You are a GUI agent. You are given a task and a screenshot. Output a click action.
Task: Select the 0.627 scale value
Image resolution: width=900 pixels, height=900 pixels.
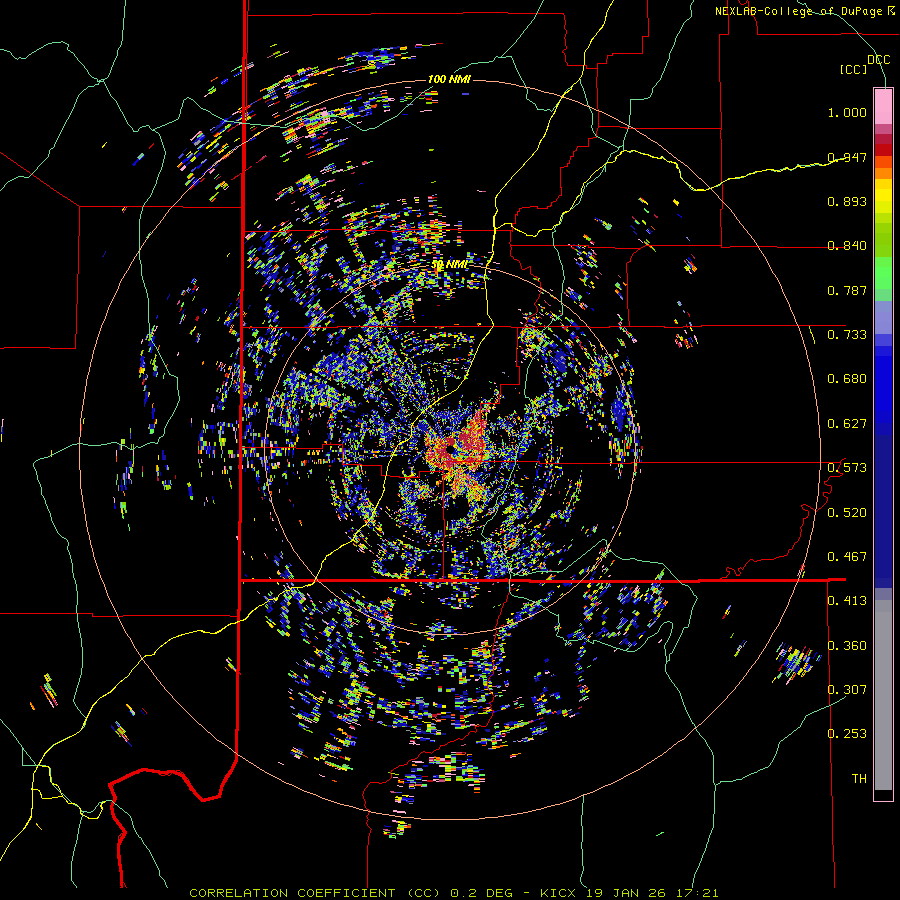[x=847, y=424]
